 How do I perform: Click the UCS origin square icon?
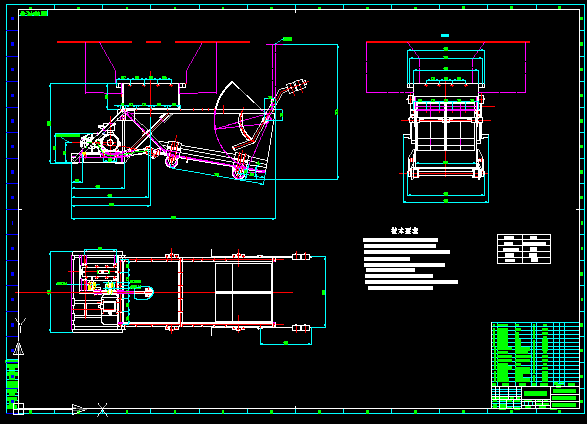pyautogui.click(x=18, y=409)
